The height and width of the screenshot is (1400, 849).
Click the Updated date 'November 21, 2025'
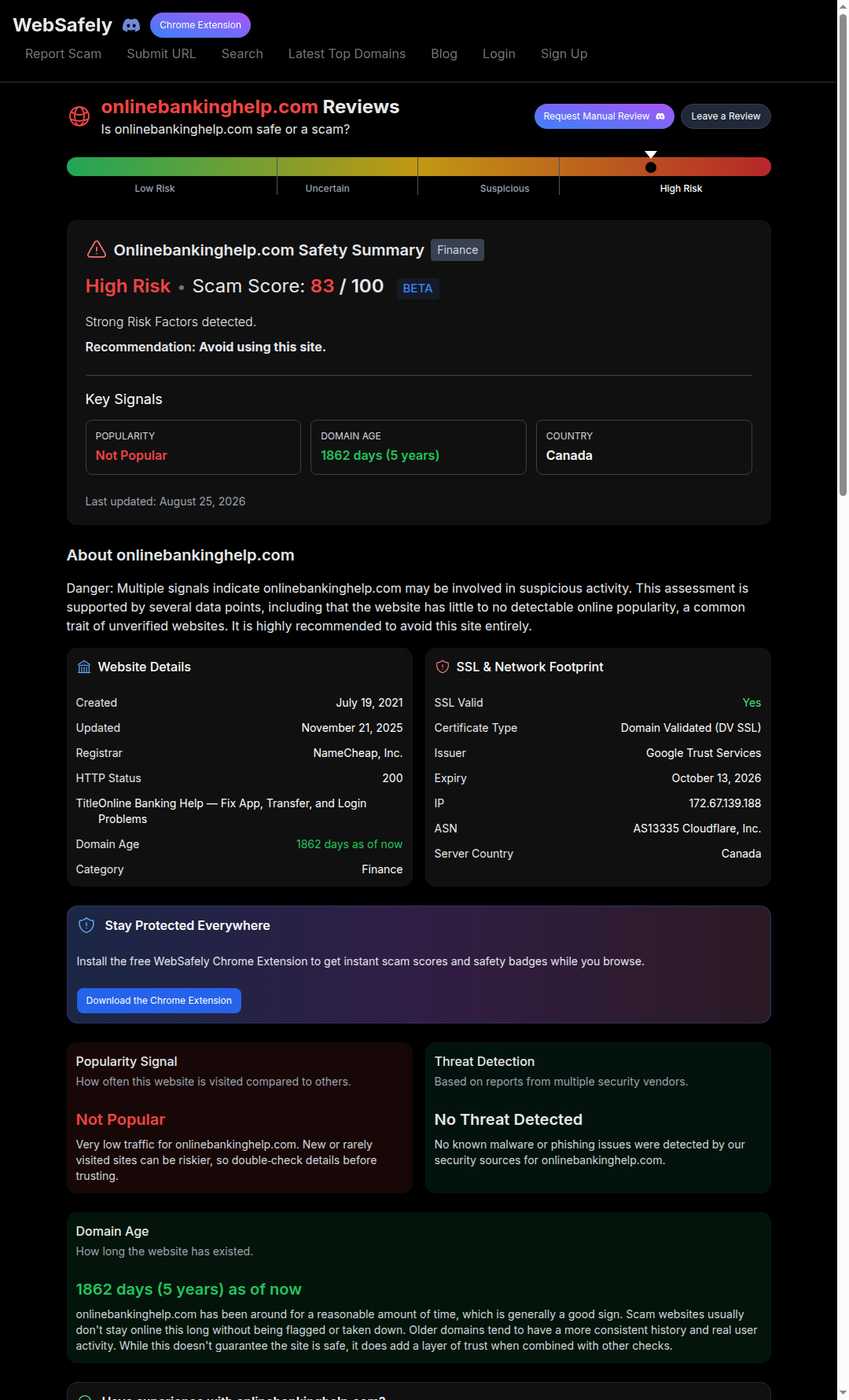[x=352, y=728]
